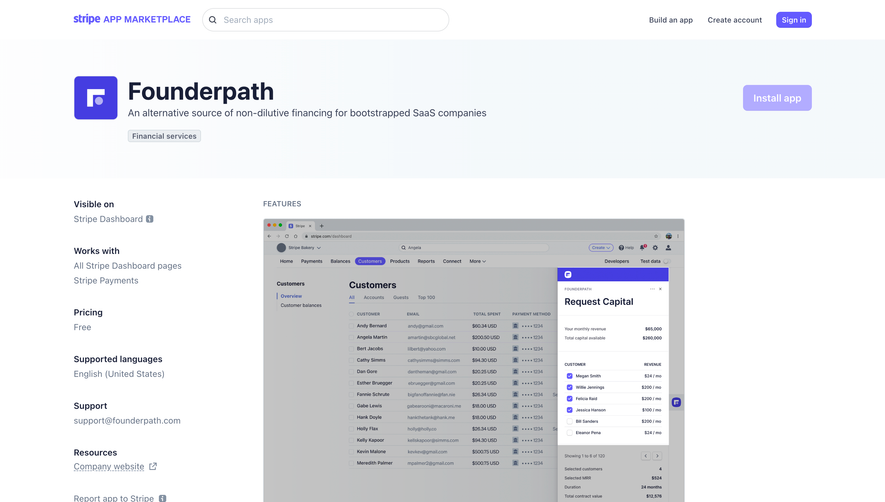In features screenshot, toggle Felicia Reid checkbox

click(569, 399)
